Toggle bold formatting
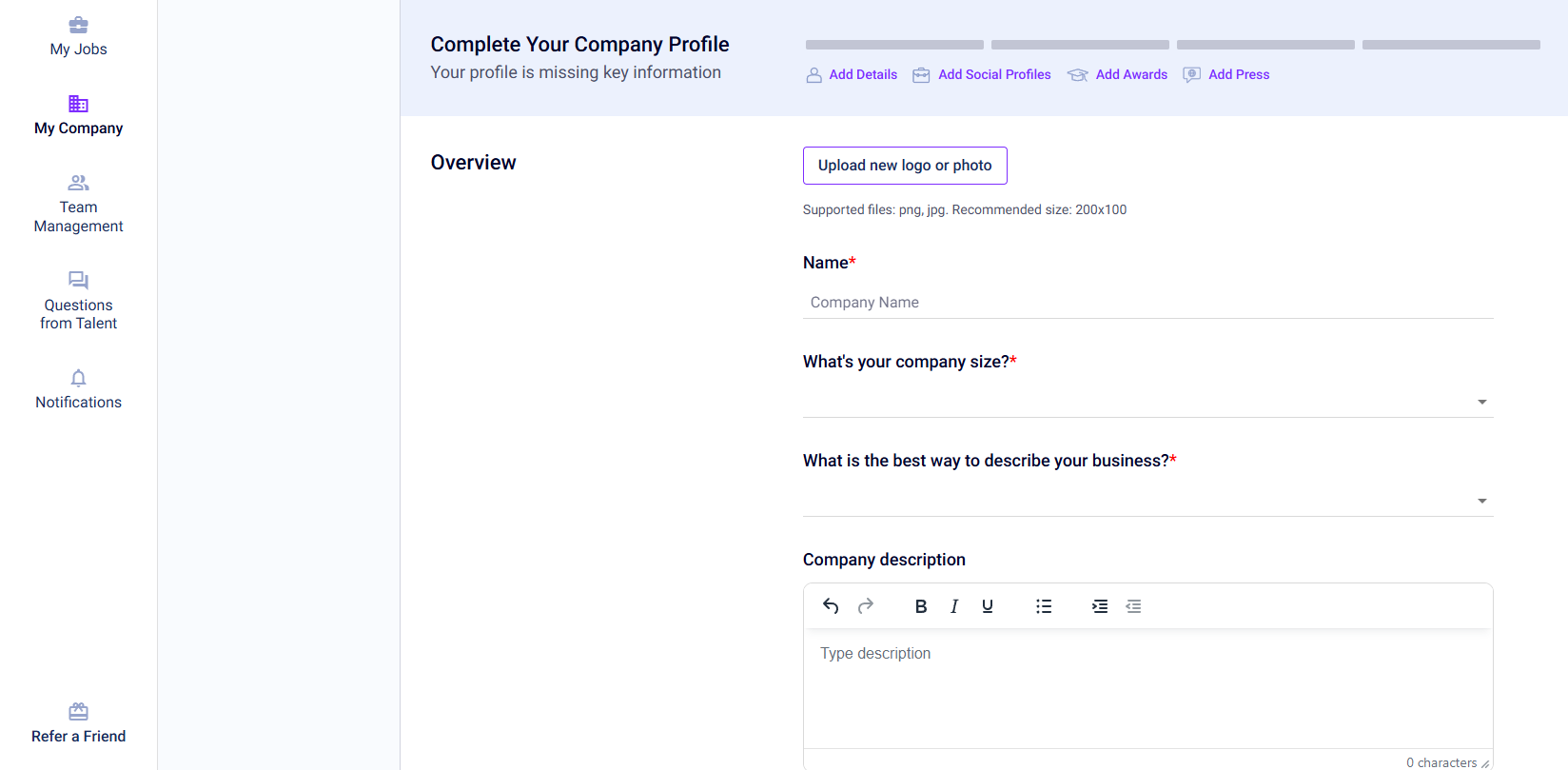Viewport: 1568px width, 770px height. [921, 606]
